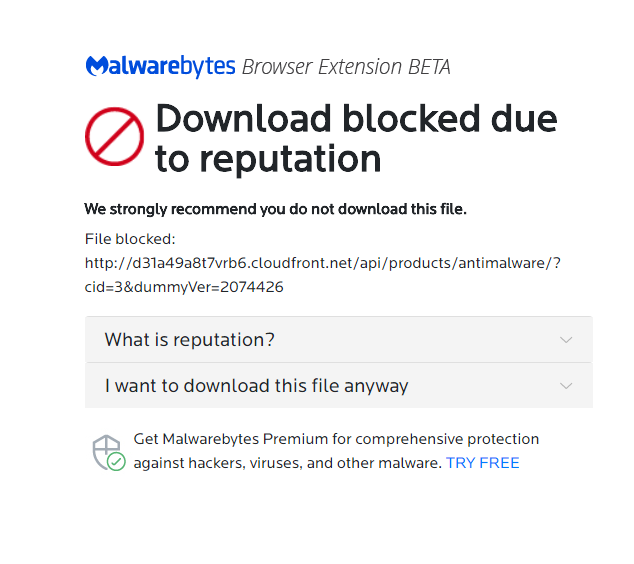Click the 'cid=3&dummyVer=2074426' URL line
The width and height of the screenshot is (634, 564).
(x=184, y=287)
